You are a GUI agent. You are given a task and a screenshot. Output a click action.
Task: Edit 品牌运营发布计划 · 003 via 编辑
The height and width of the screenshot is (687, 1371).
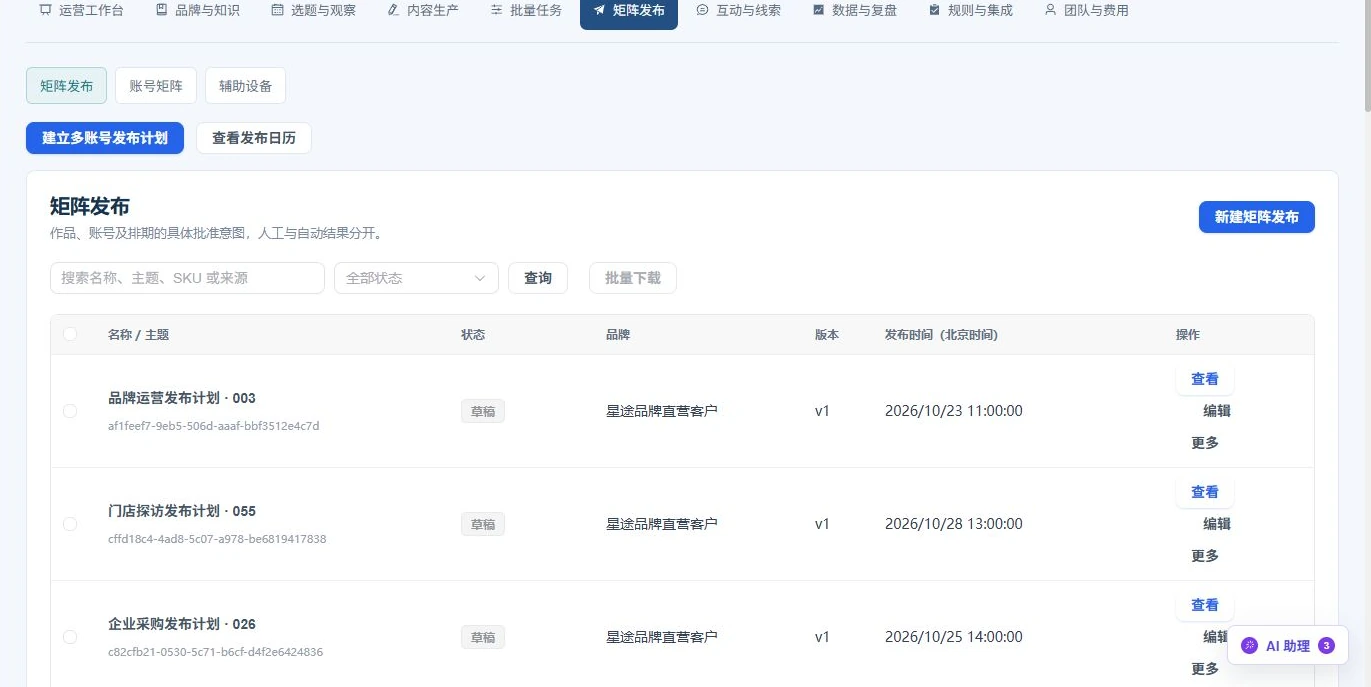(x=1217, y=411)
